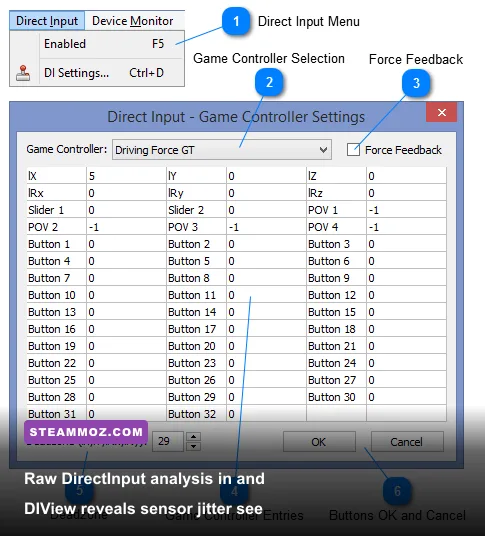Viewport: 485px width, 536px height.
Task: Click the Button 2 entry
Action: click(197, 244)
